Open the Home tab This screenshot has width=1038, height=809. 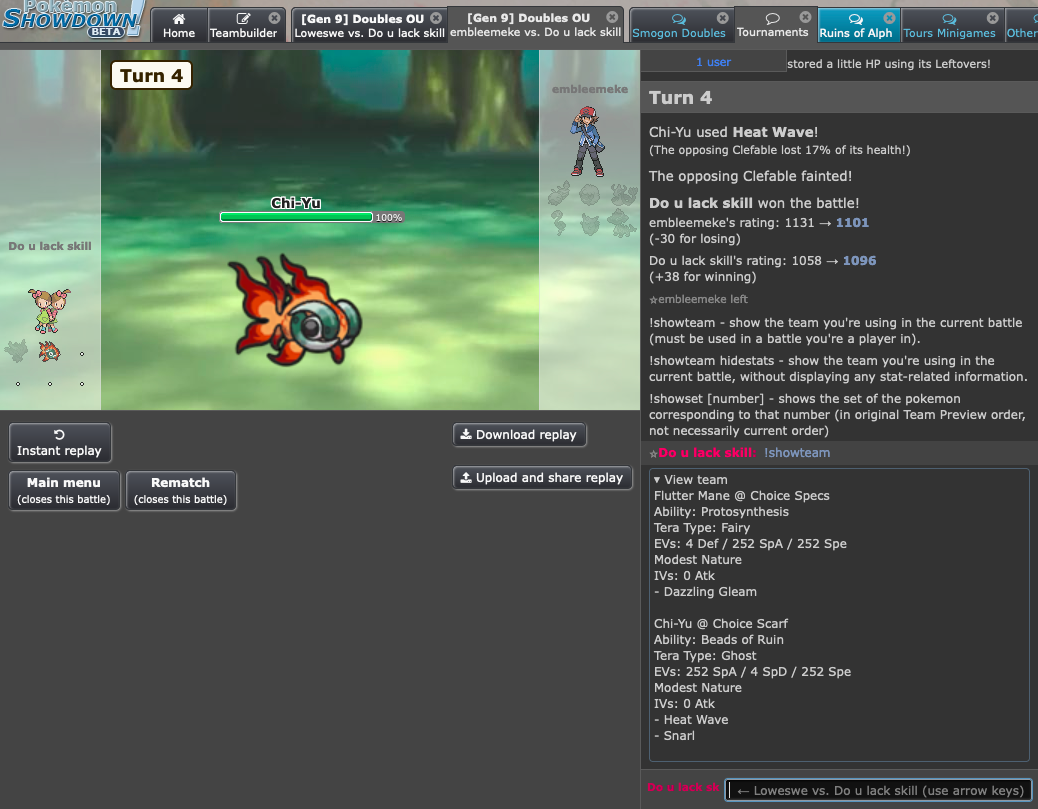(x=179, y=26)
